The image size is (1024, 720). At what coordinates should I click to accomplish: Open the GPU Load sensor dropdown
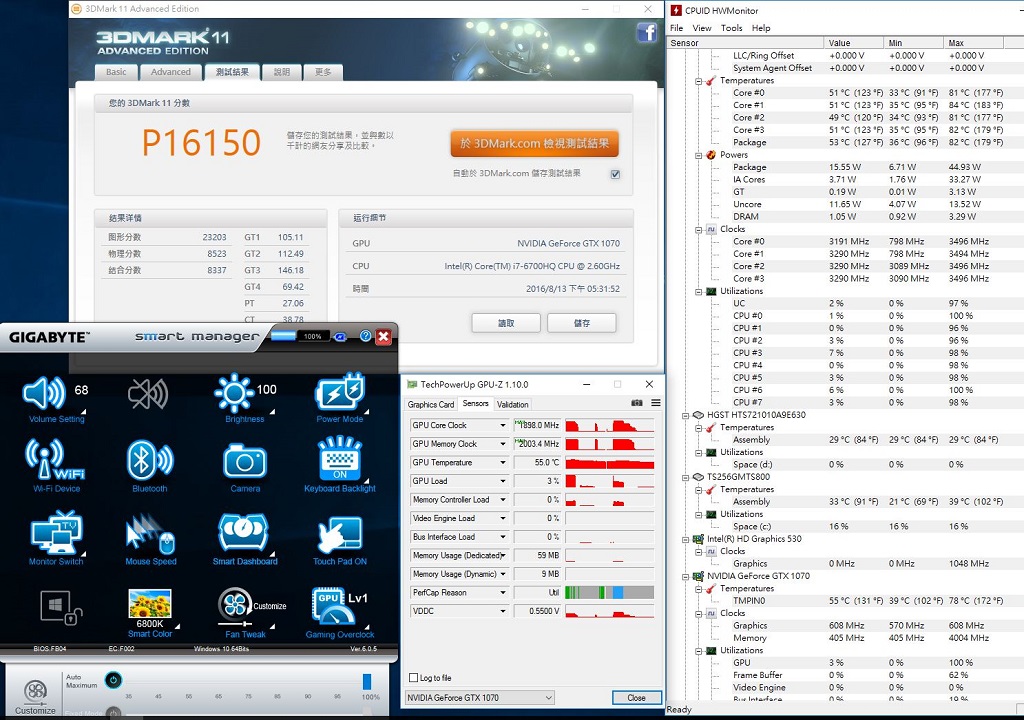point(503,481)
